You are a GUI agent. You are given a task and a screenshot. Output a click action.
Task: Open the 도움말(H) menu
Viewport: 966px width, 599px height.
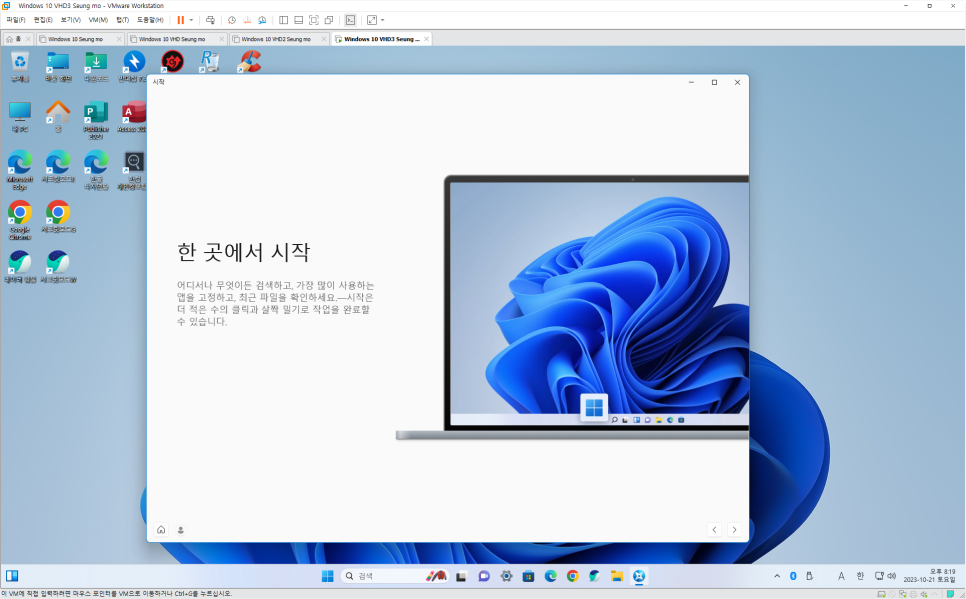click(x=150, y=20)
